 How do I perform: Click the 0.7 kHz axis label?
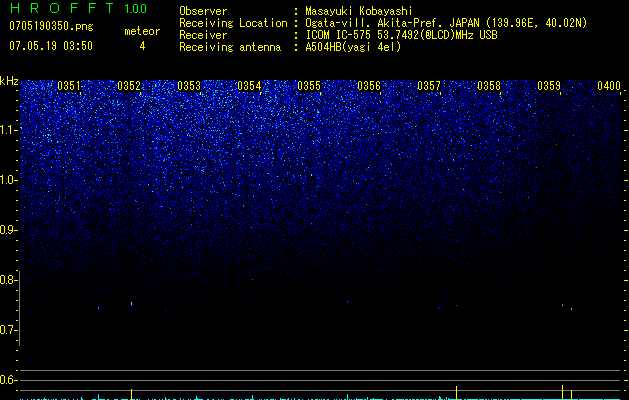coord(8,330)
